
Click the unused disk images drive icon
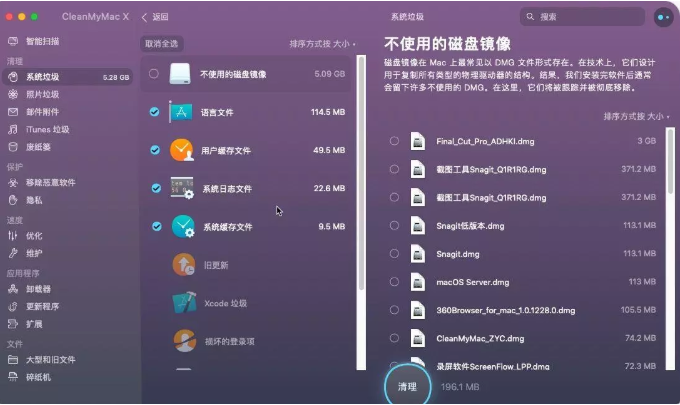click(x=180, y=74)
